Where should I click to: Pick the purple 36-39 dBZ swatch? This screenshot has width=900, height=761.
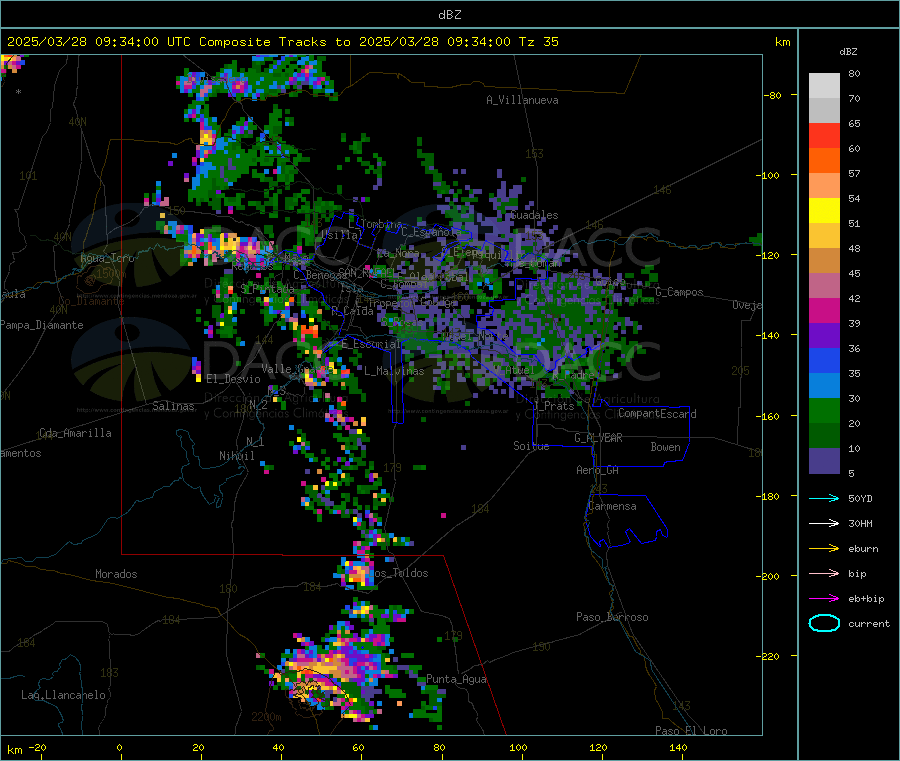pos(824,336)
